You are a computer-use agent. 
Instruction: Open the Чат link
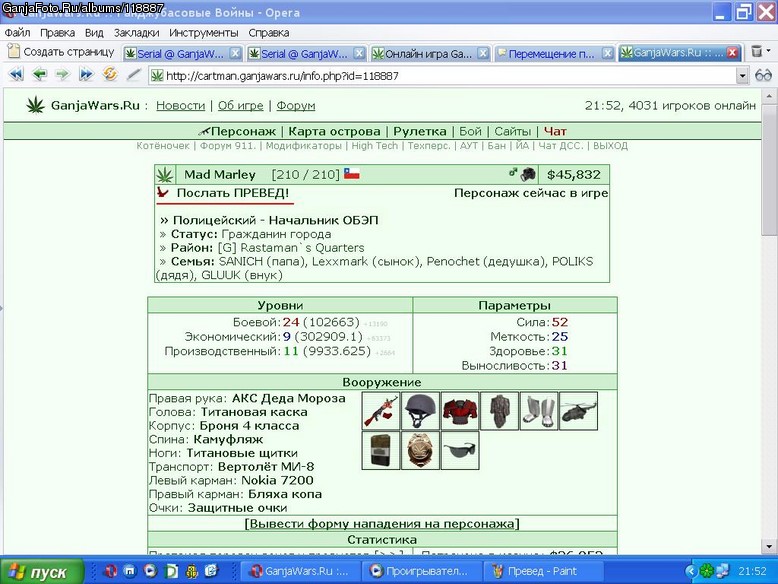555,131
